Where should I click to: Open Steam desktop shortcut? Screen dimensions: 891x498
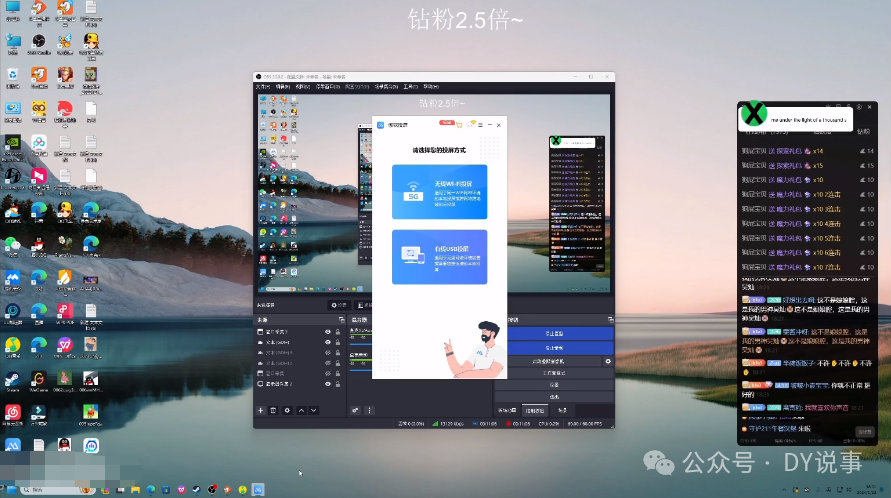[13, 381]
